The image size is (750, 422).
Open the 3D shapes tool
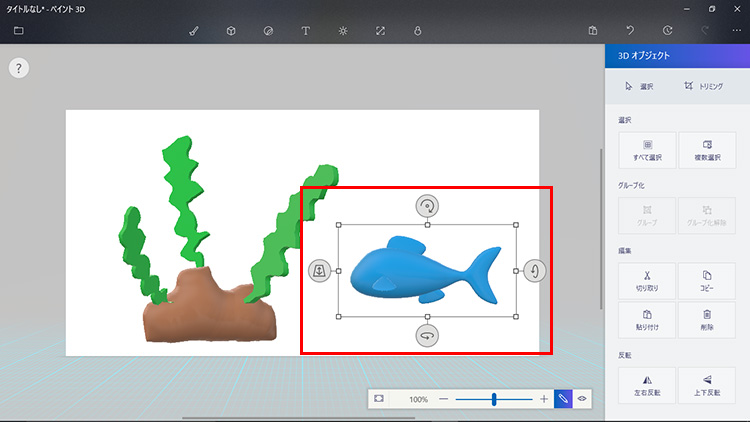231,31
